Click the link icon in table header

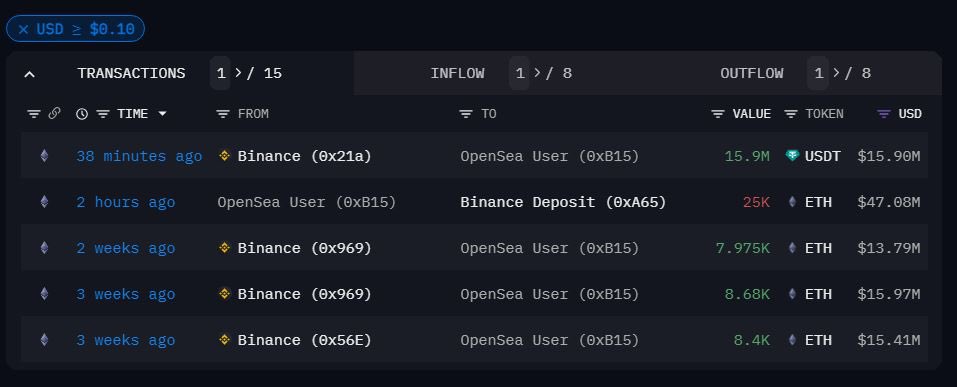pyautogui.click(x=54, y=113)
